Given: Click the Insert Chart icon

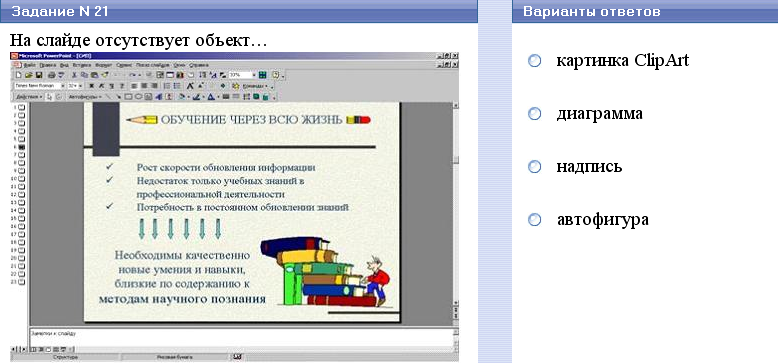Looking at the screenshot, I should point(180,75).
